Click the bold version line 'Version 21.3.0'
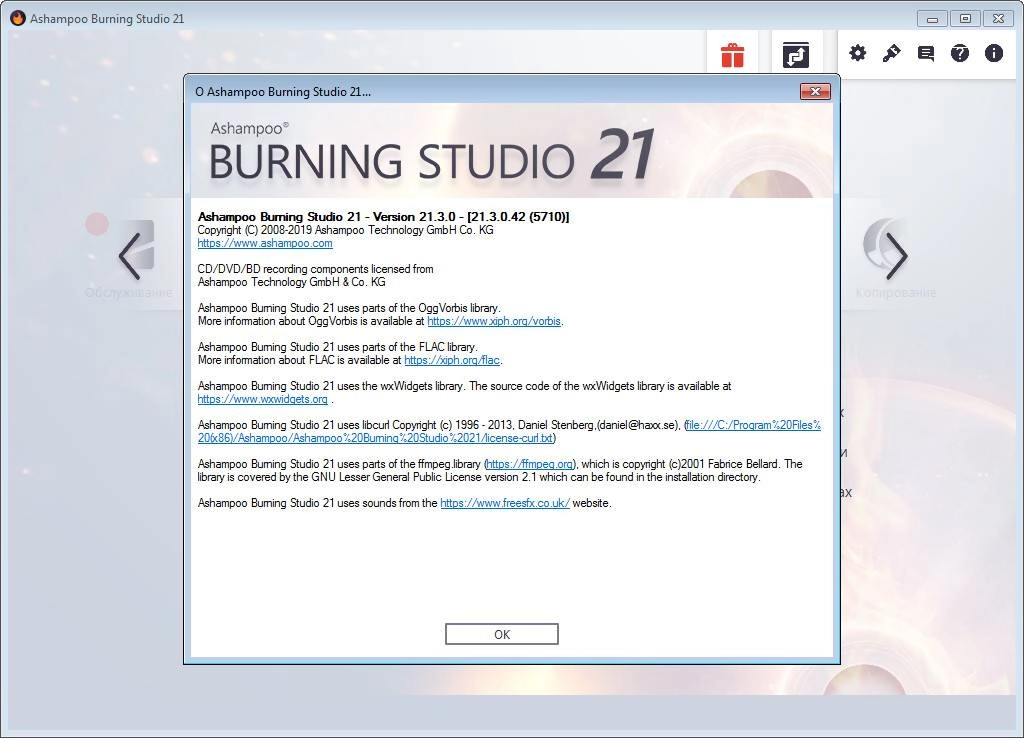 point(383,217)
